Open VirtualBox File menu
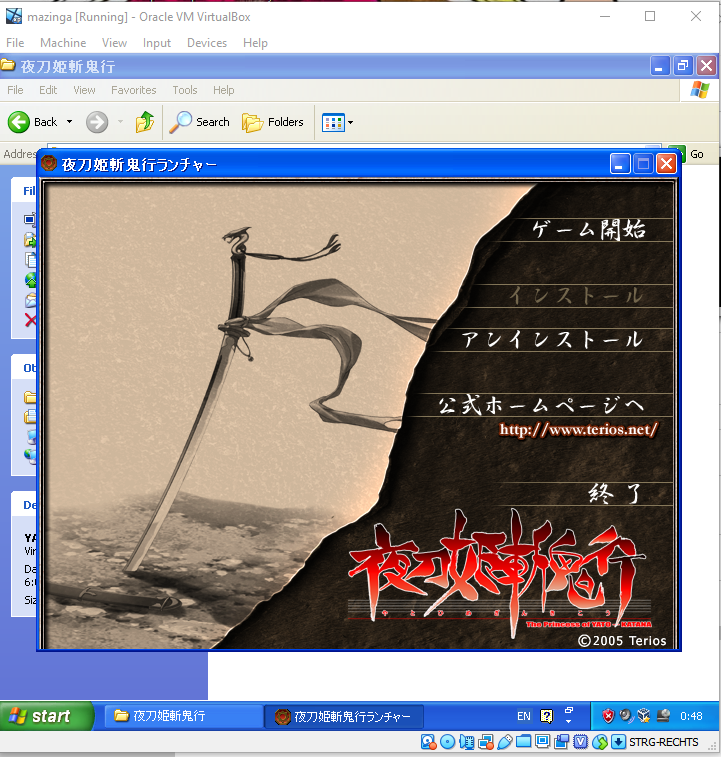 tap(15, 43)
